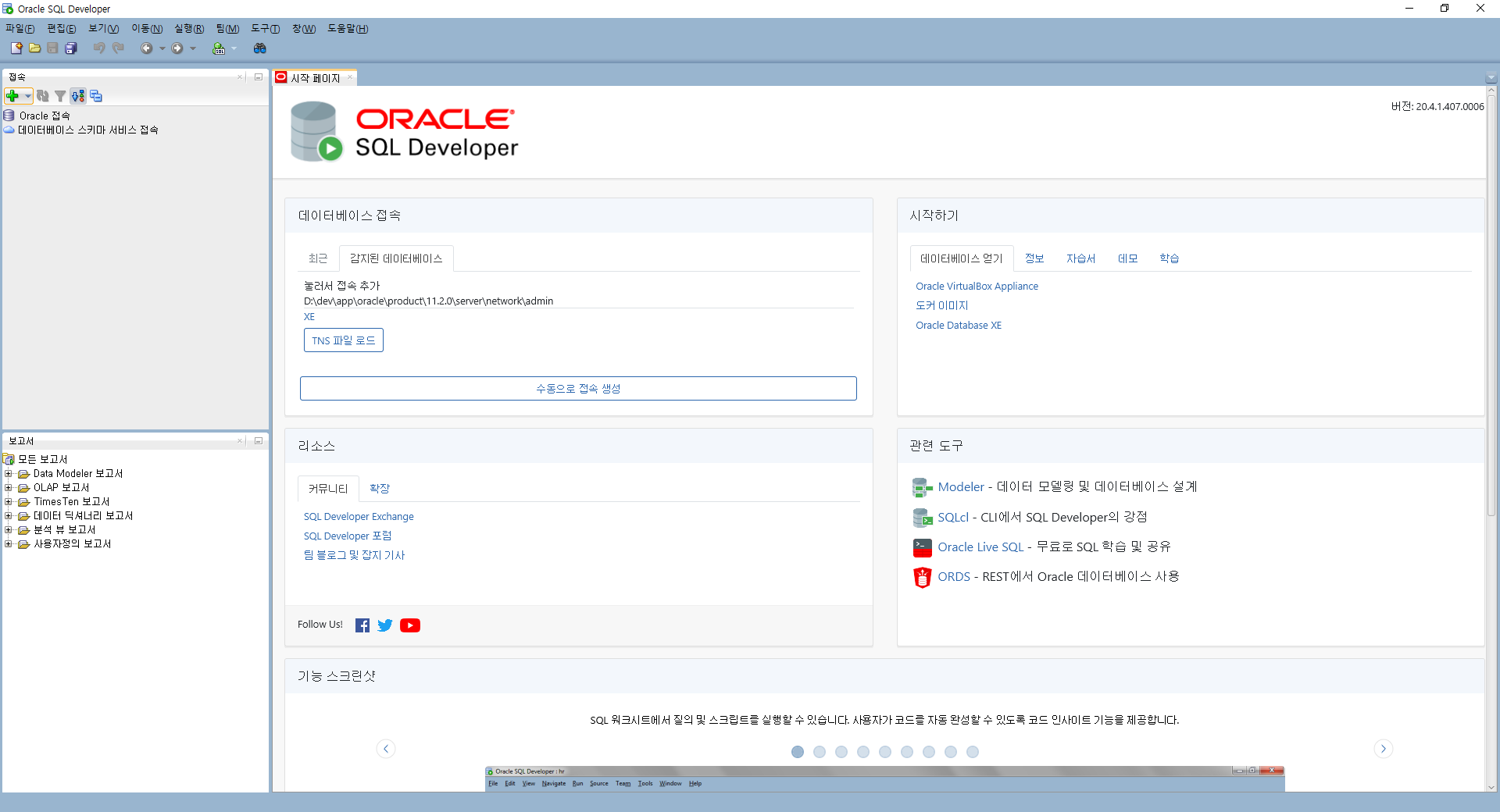Toggle the object-type sort button in 접속 panel

[78, 96]
